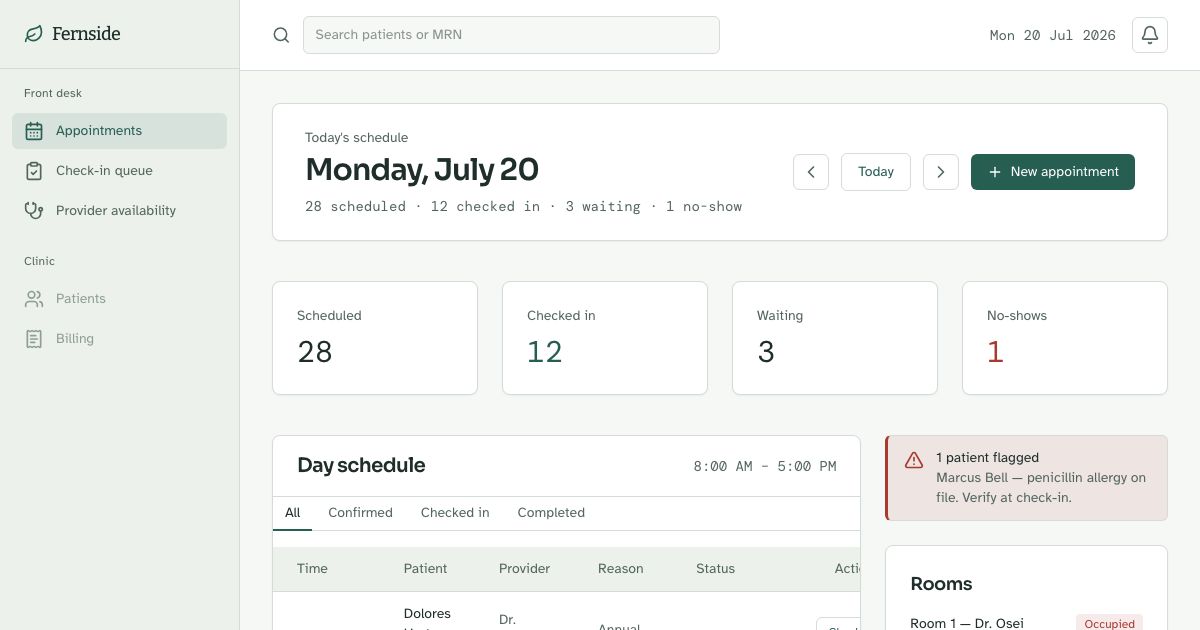Click the Fernside leaf logo icon
This screenshot has height=630, width=1200.
tap(34, 34)
